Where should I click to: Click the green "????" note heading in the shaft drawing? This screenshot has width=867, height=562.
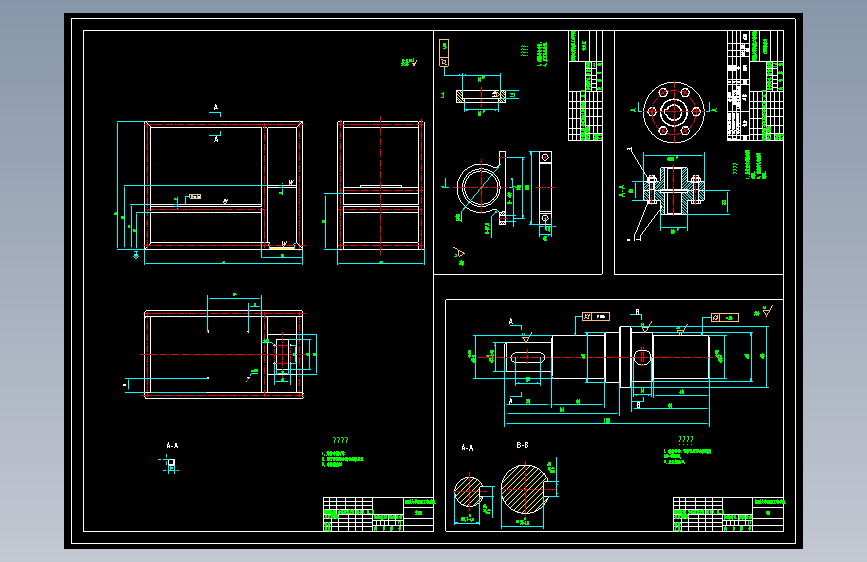pos(686,440)
